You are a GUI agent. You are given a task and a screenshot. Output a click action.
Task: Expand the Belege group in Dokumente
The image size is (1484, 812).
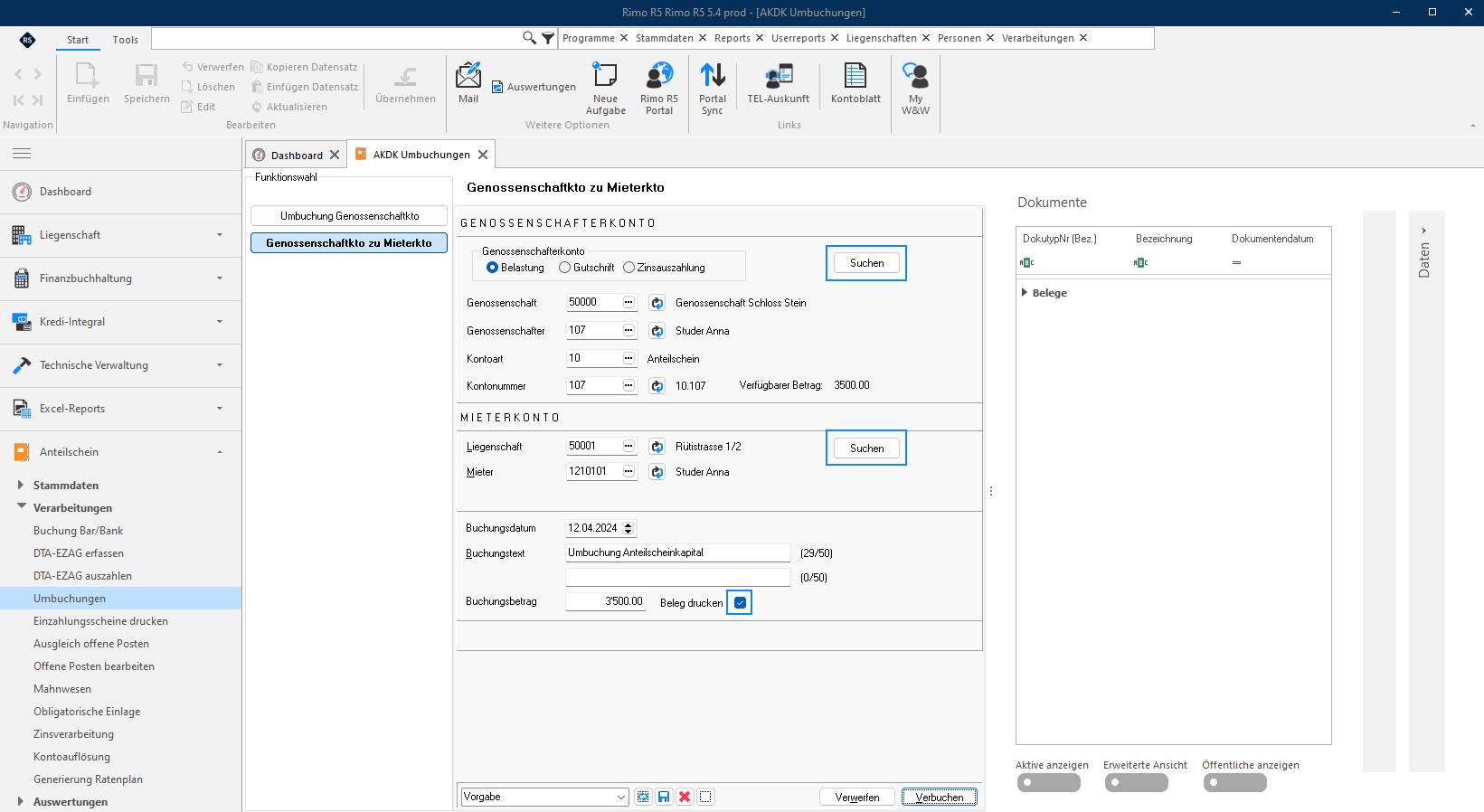click(x=1024, y=293)
